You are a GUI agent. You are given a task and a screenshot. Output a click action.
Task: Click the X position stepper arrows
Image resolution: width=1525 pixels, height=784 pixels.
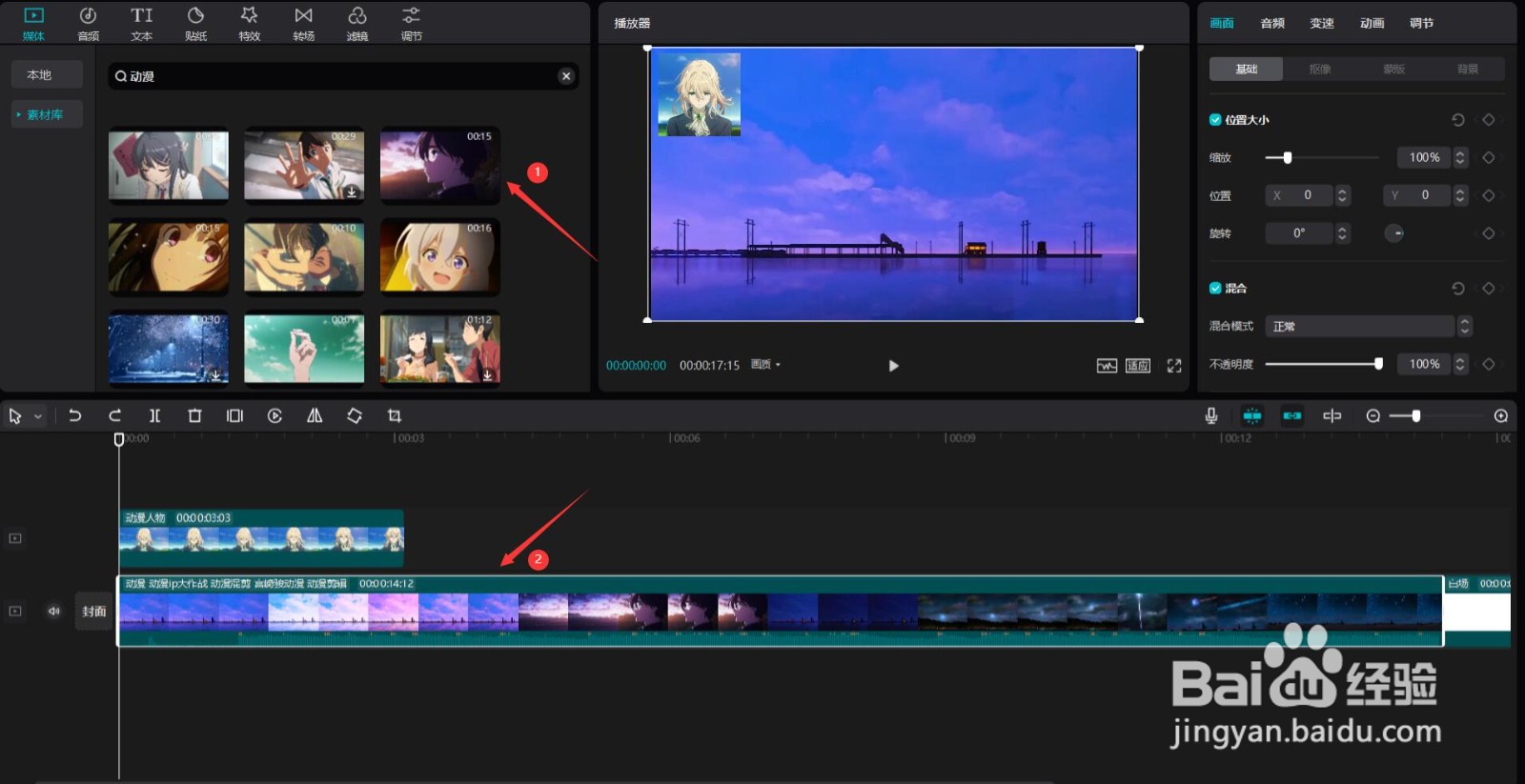(1343, 195)
